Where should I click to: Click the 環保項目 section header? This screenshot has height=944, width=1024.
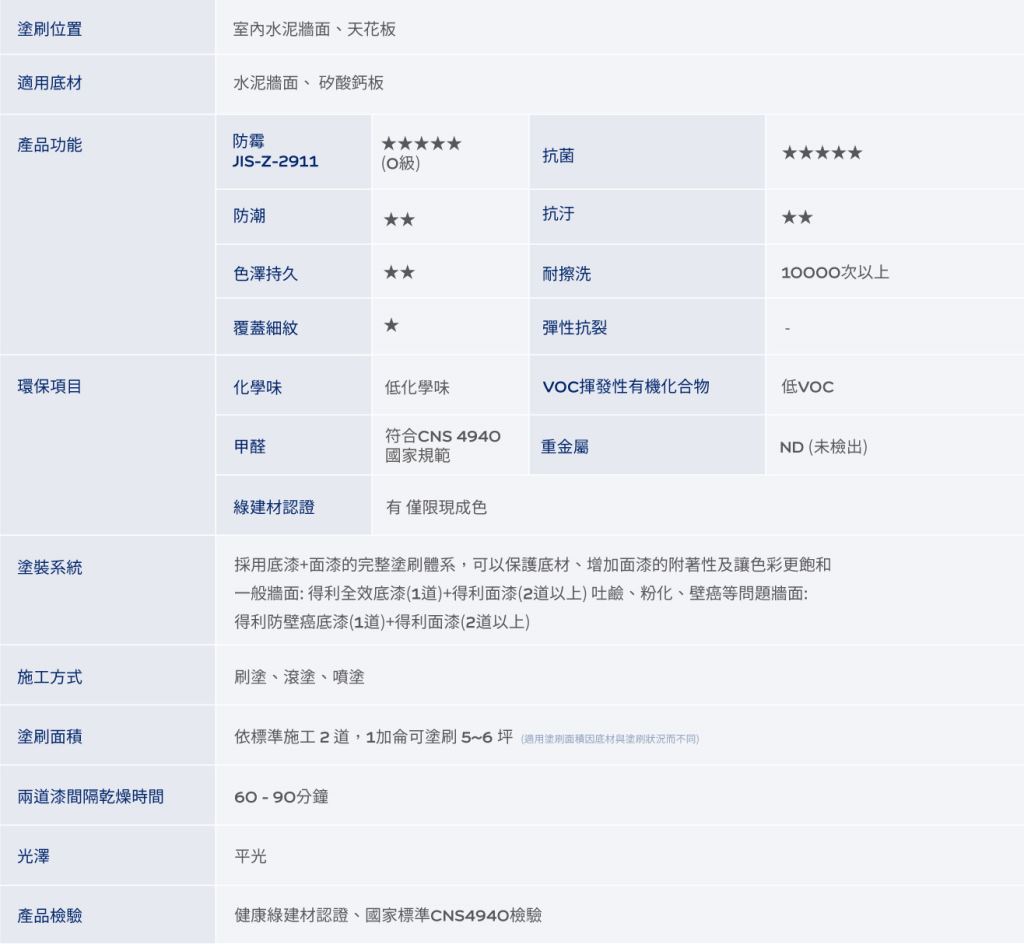pyautogui.click(x=50, y=386)
